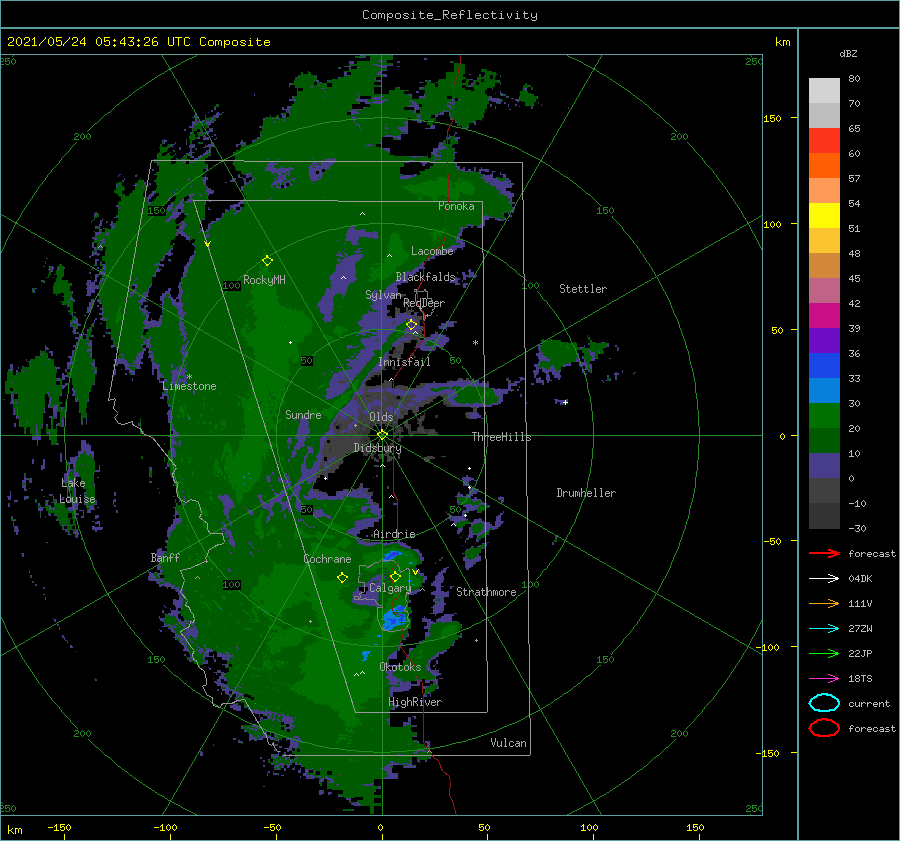Click the red forecast arrow in the legend

(824, 553)
